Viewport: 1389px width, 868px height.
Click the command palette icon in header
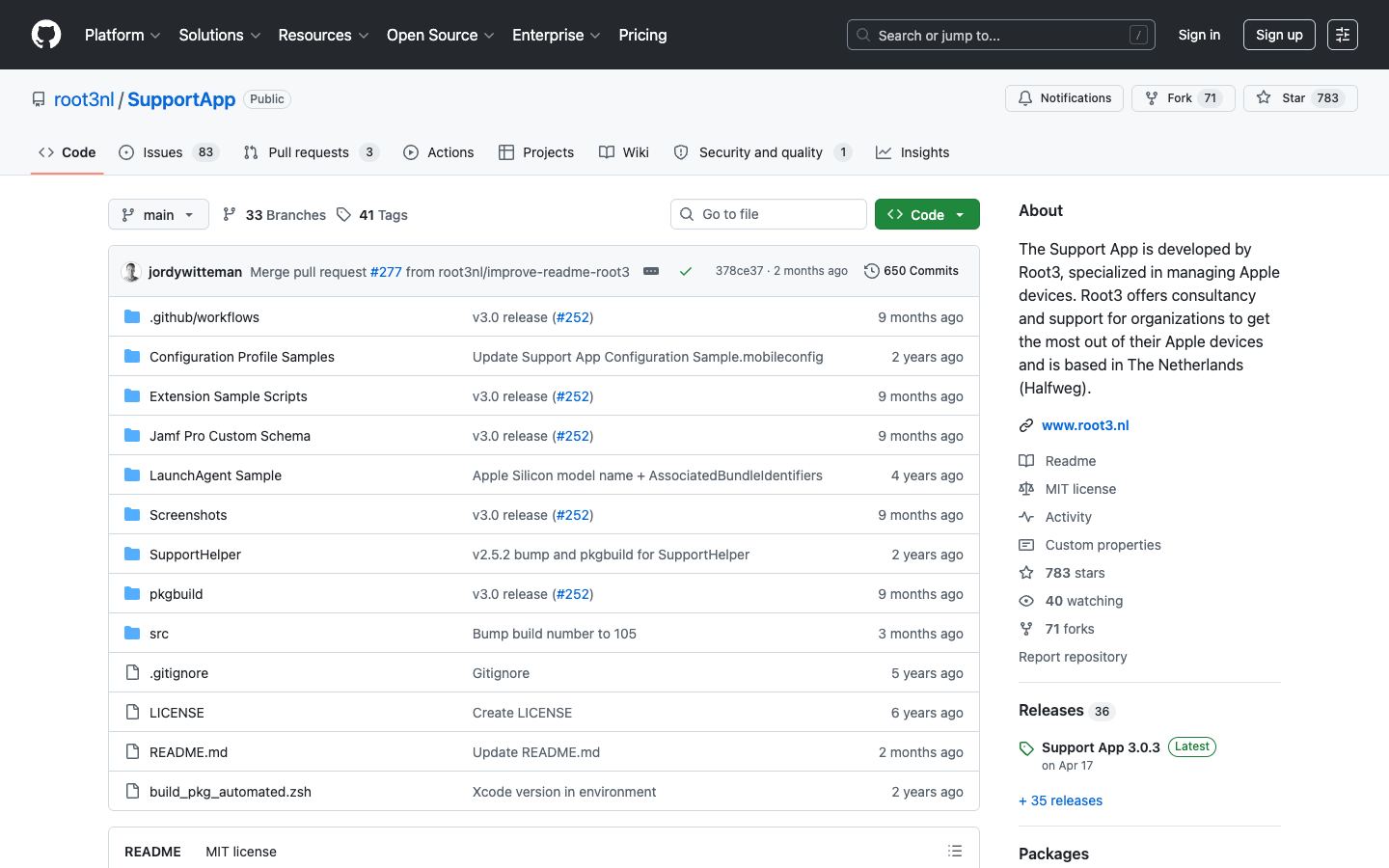point(1342,35)
